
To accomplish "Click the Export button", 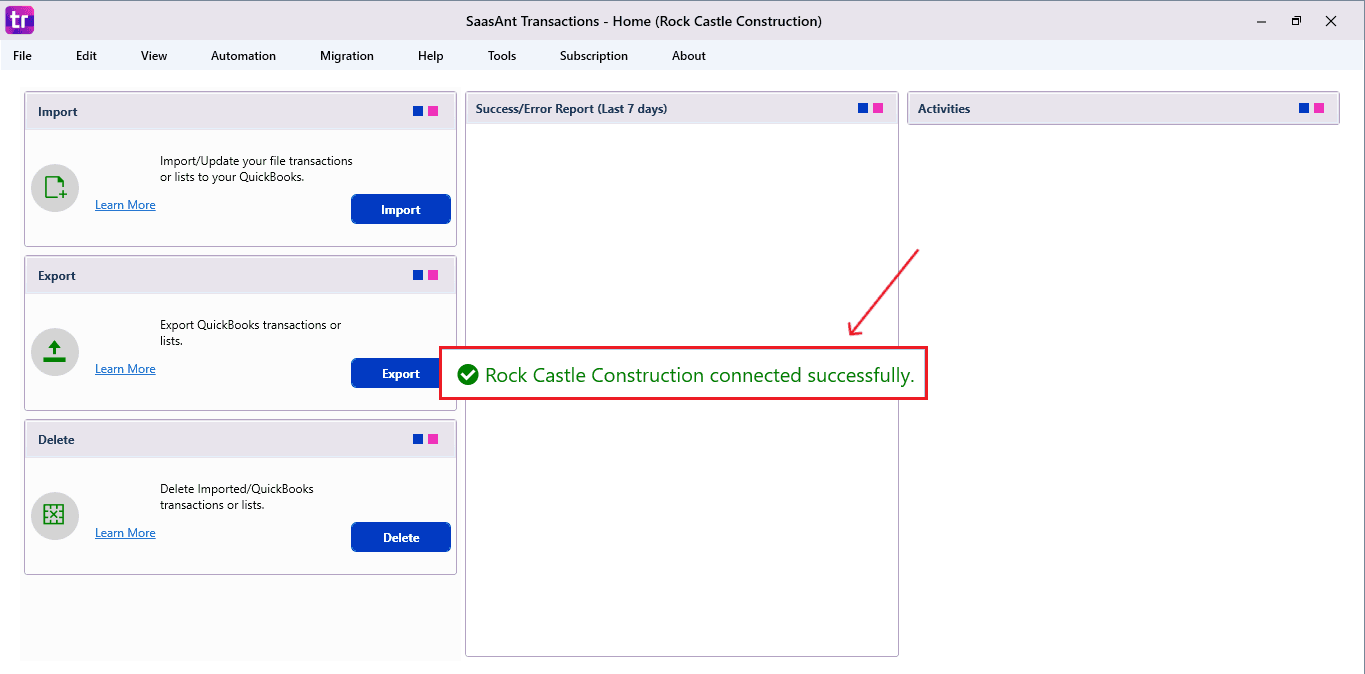I will pos(396,373).
